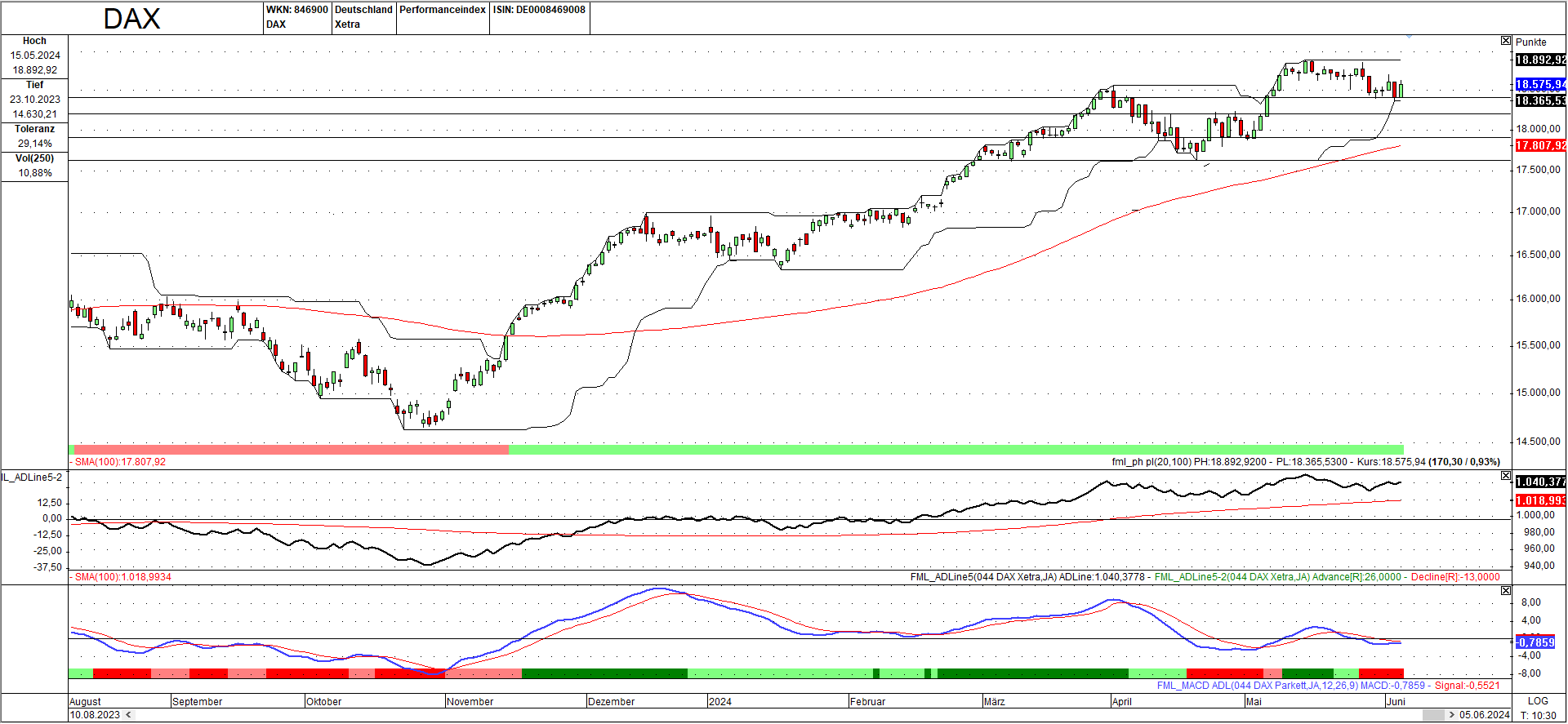
Task: Click the high value 18.892,92 in side panel
Action: 35,70
